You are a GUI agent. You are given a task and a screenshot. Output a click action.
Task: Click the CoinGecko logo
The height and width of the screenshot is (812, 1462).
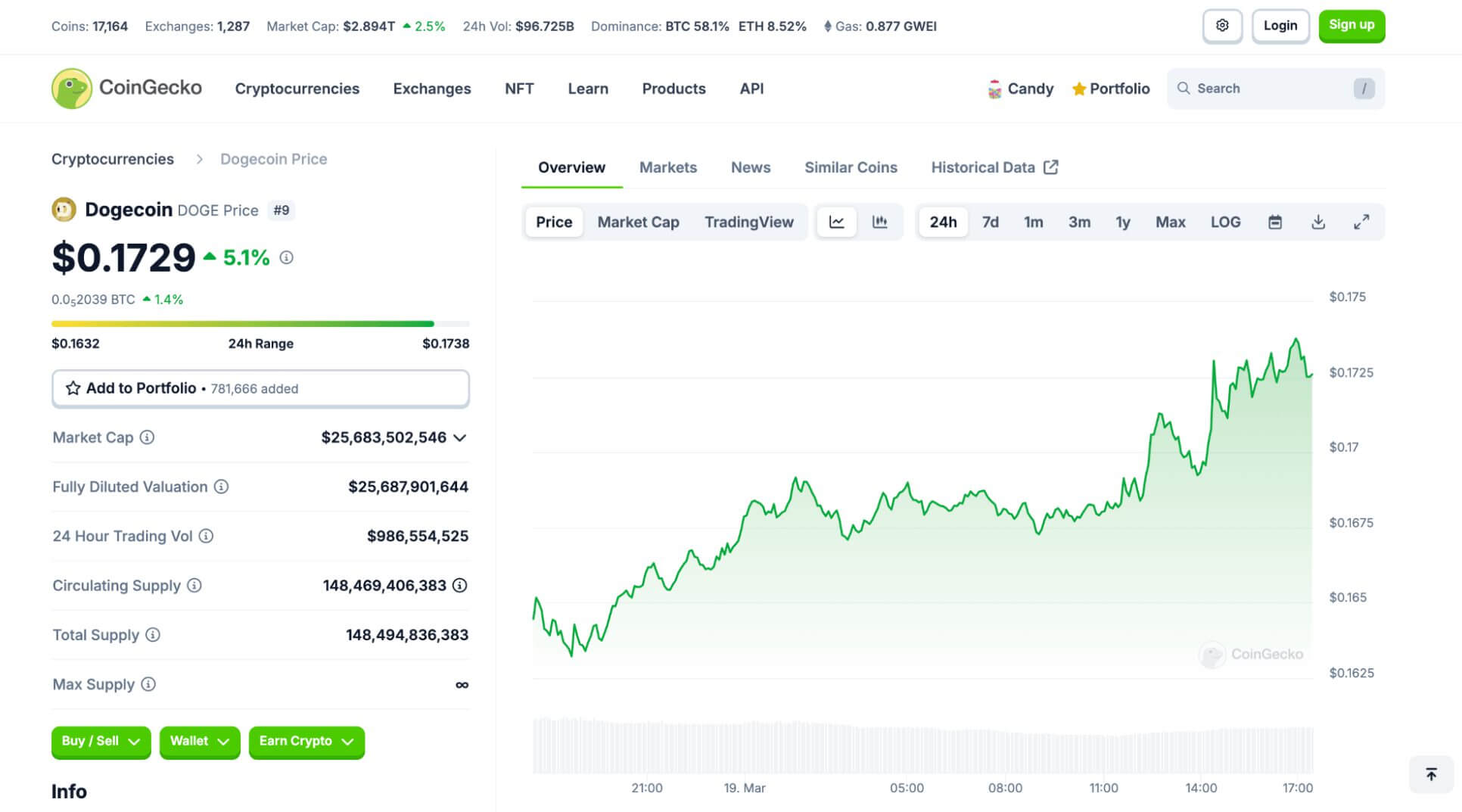pos(126,89)
